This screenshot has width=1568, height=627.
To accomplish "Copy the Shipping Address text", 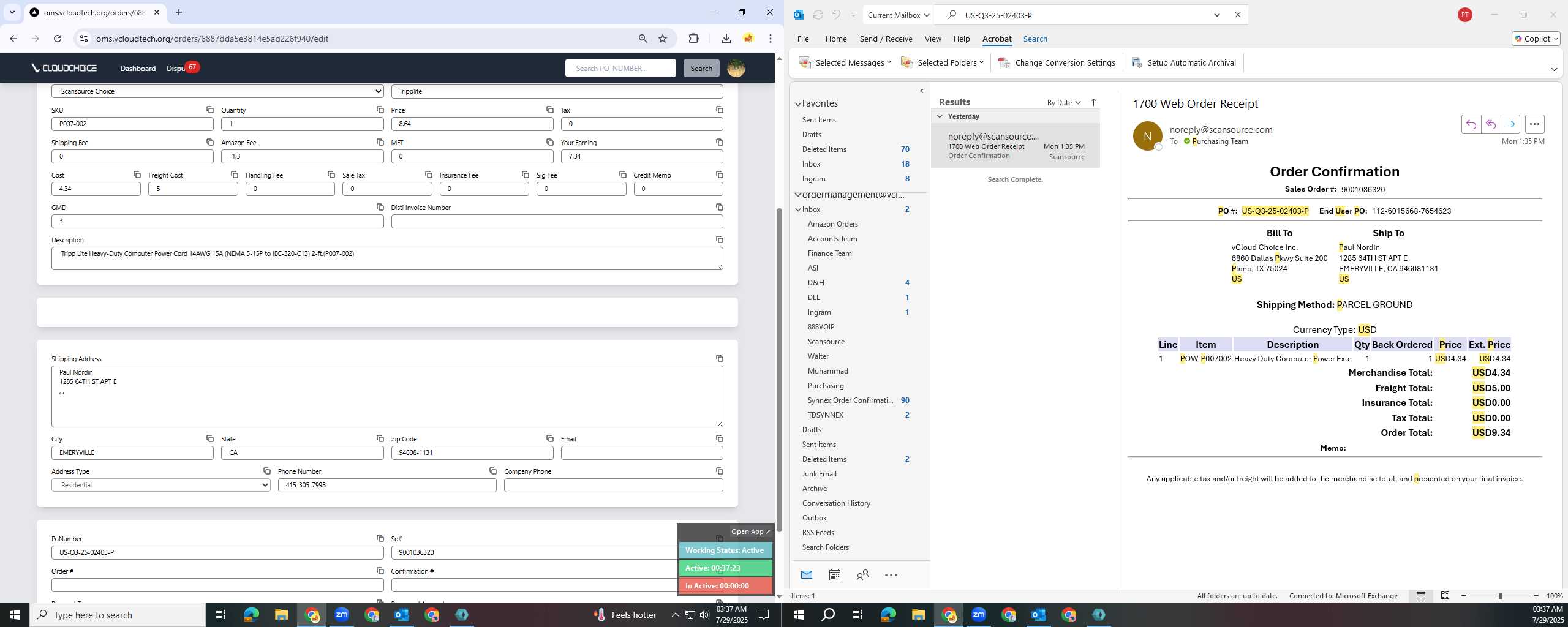I will [719, 358].
